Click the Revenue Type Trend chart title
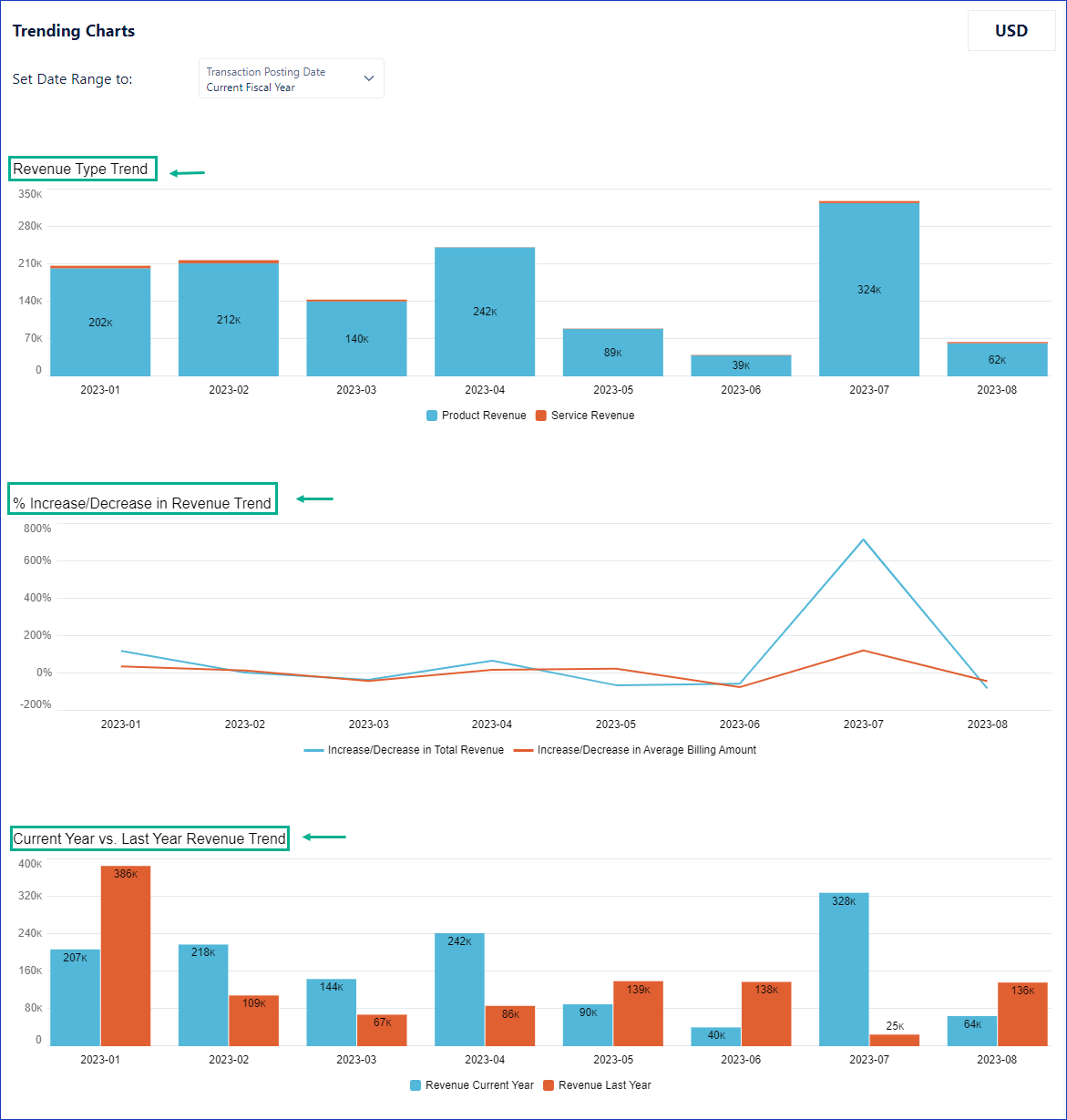 tap(80, 169)
